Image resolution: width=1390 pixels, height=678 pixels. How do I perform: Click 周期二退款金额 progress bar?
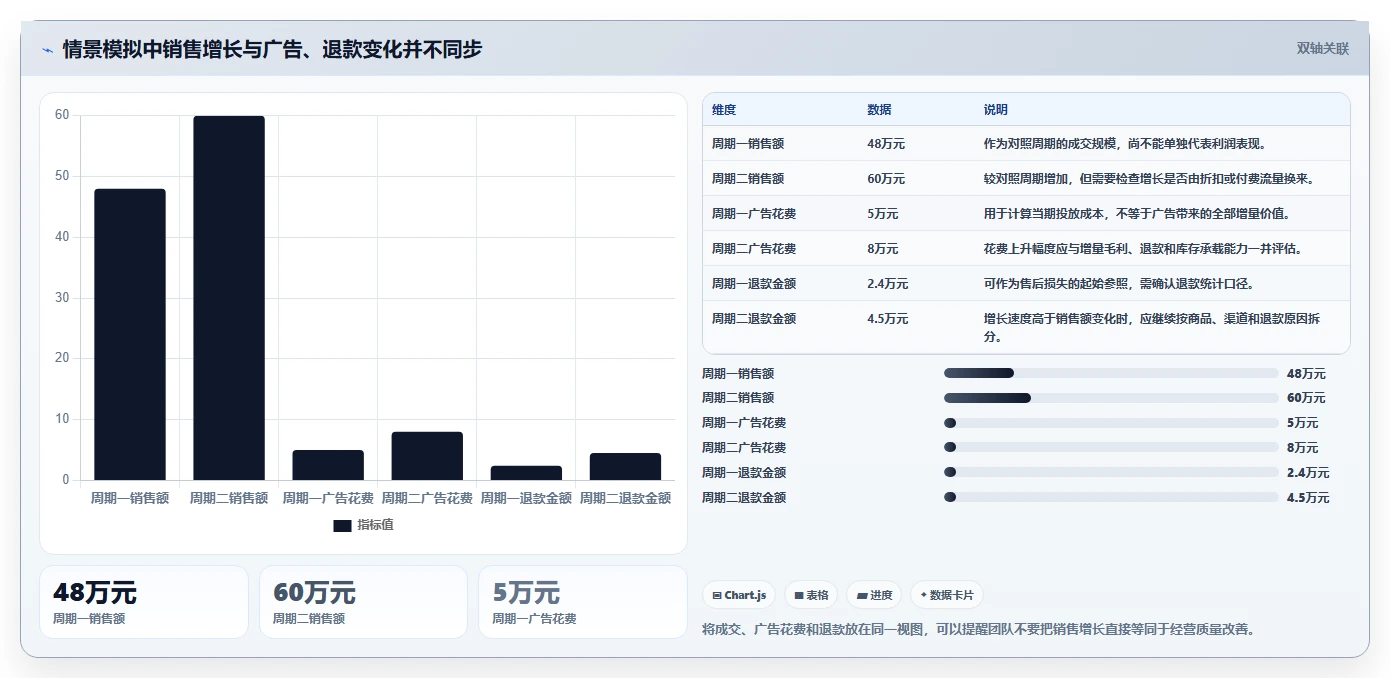coord(1111,497)
